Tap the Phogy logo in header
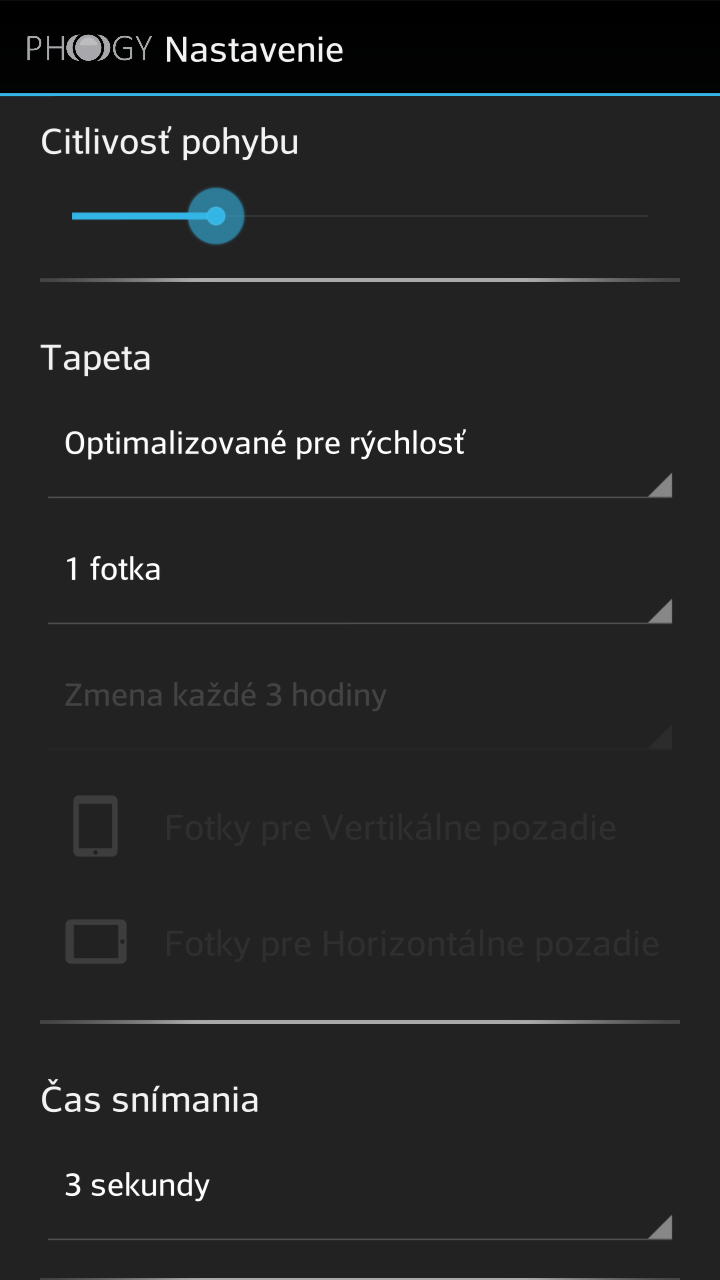 coord(88,48)
